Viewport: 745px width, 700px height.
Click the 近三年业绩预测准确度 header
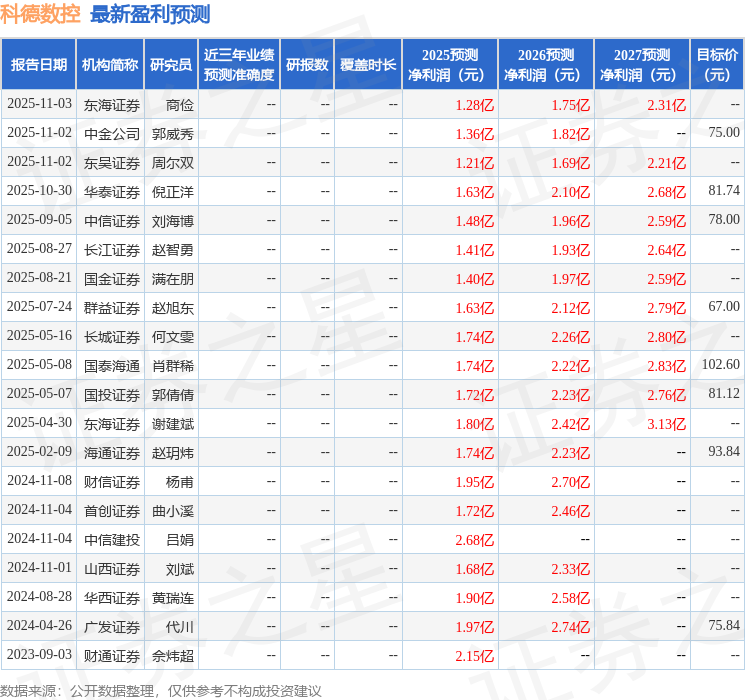coord(239,65)
